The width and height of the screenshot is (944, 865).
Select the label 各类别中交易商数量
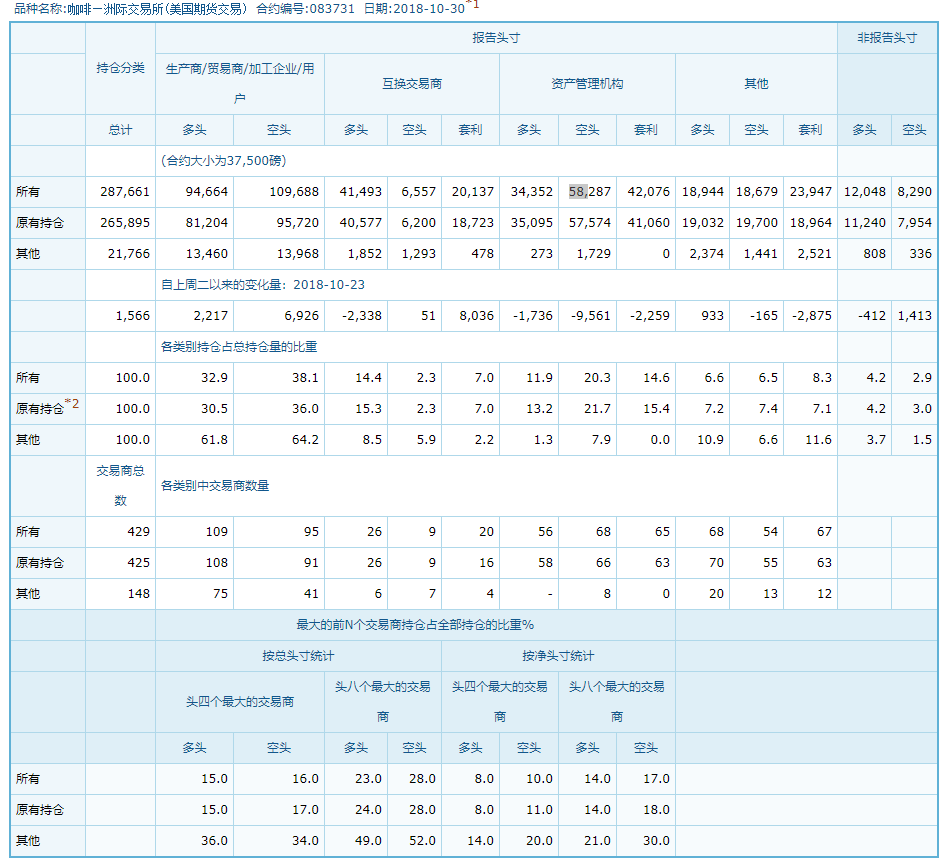tap(215, 486)
